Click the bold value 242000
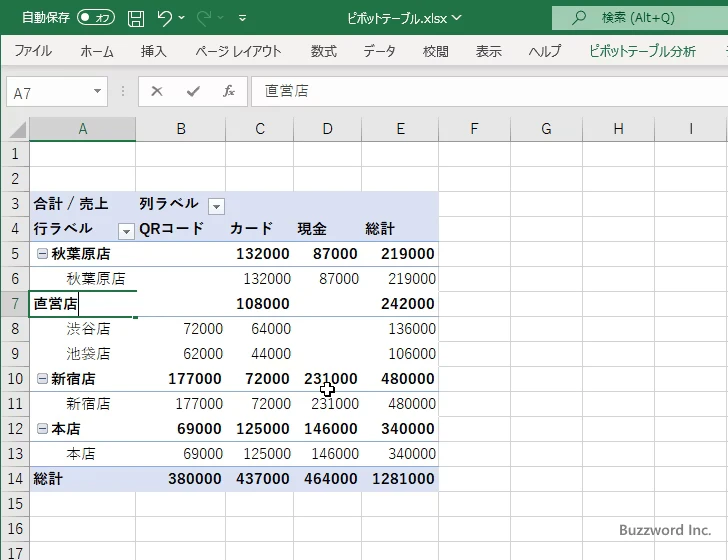This screenshot has width=728, height=560. [x=408, y=304]
